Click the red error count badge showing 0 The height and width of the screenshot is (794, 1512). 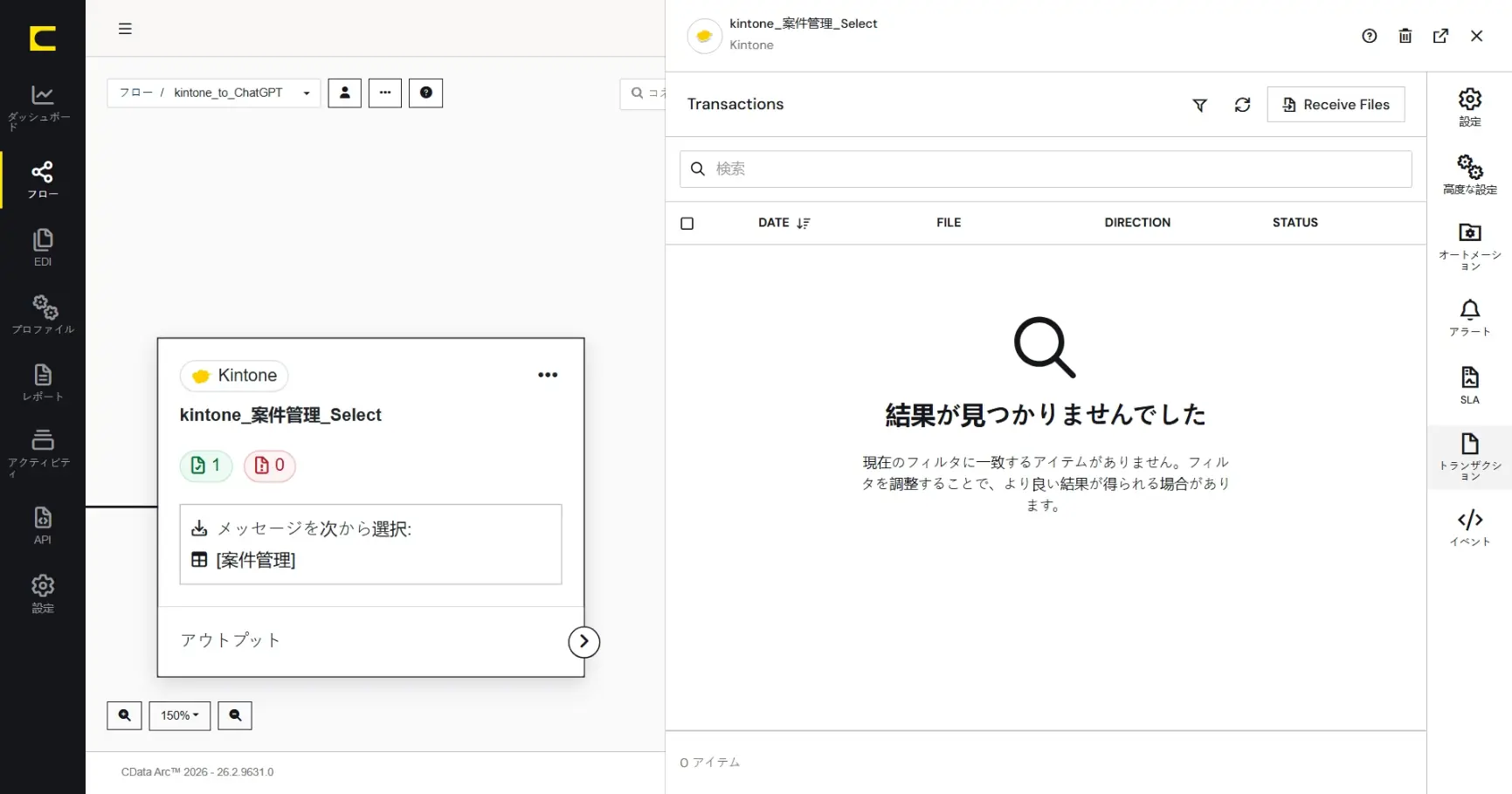click(x=269, y=466)
